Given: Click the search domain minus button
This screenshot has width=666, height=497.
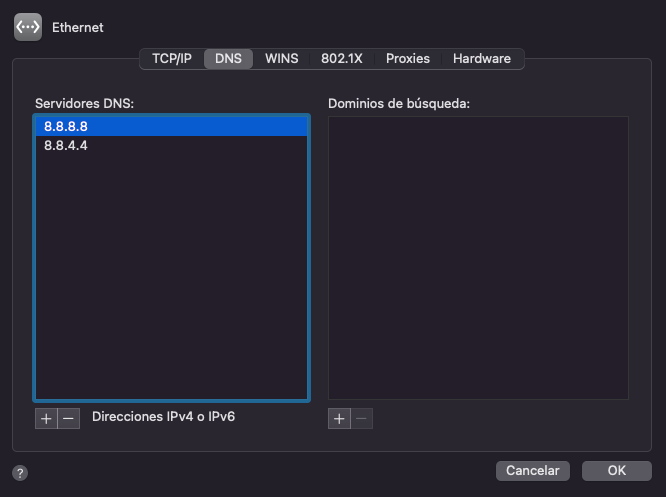Looking at the screenshot, I should point(361,419).
